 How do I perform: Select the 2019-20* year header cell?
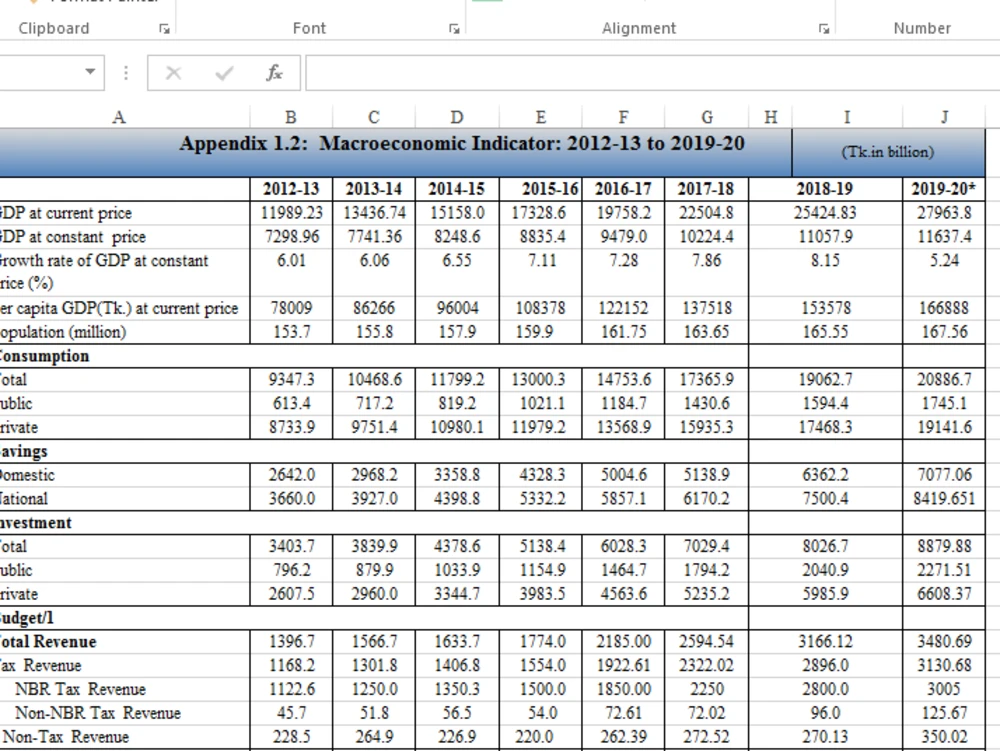[944, 189]
